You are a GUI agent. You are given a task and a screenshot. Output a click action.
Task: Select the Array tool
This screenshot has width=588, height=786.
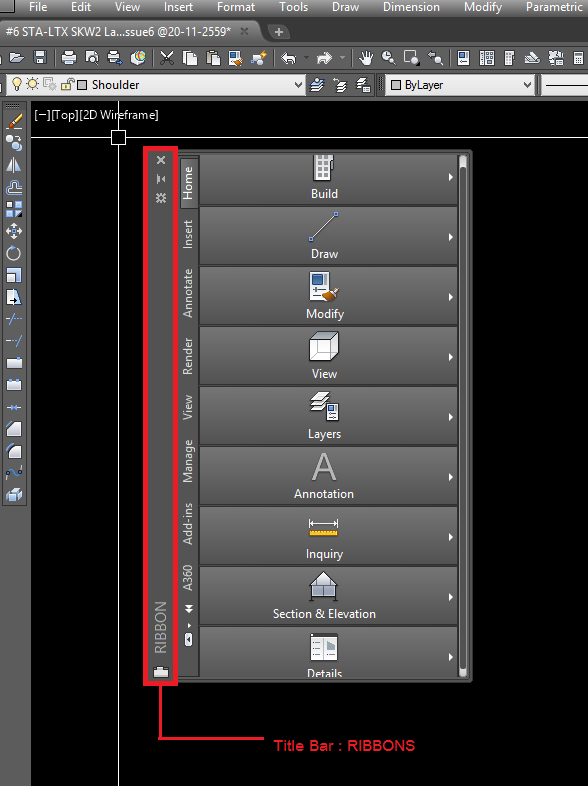14,210
